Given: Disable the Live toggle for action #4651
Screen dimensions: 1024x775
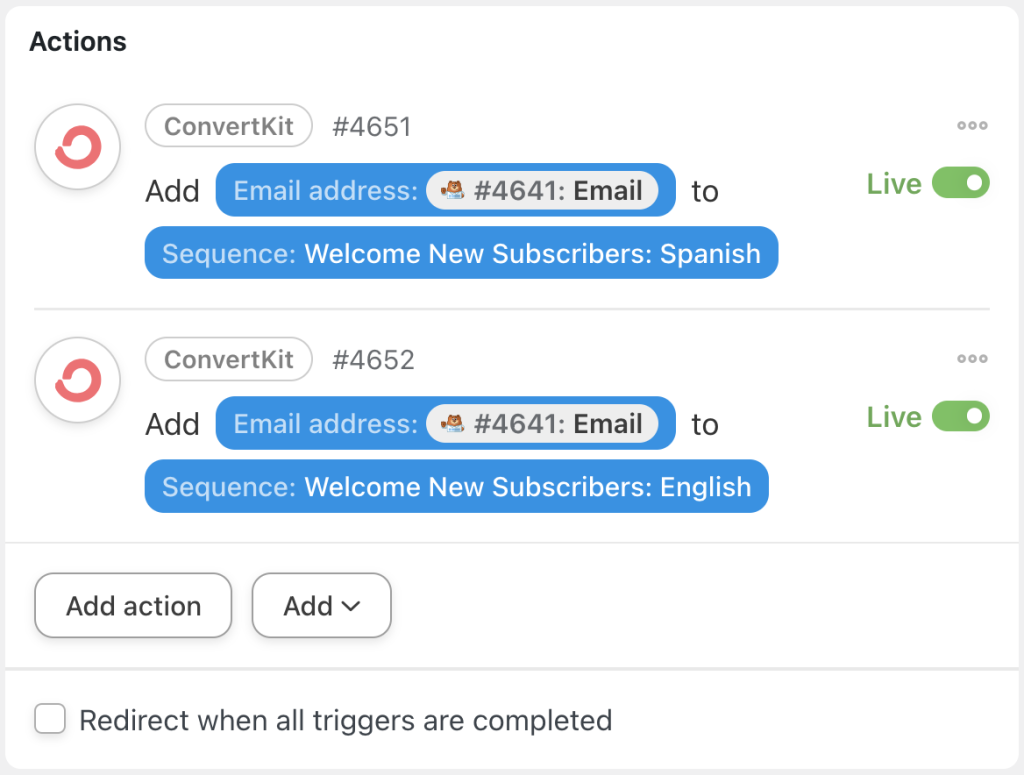Looking at the screenshot, I should click(963, 183).
